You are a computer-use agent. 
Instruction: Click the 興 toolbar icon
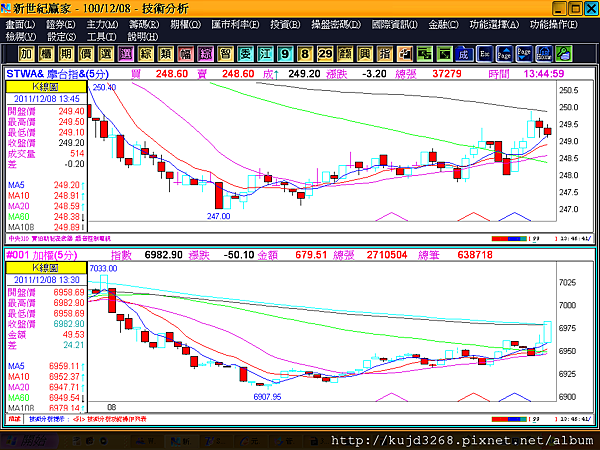point(364,54)
